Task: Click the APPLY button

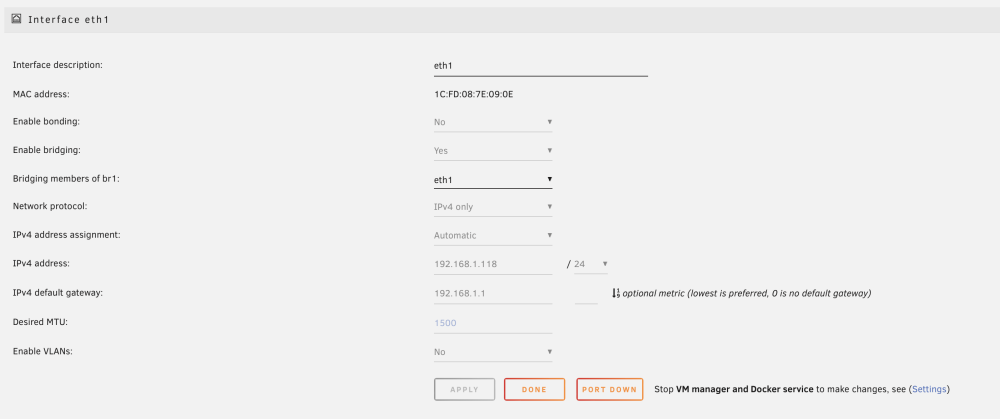Action: (x=464, y=390)
